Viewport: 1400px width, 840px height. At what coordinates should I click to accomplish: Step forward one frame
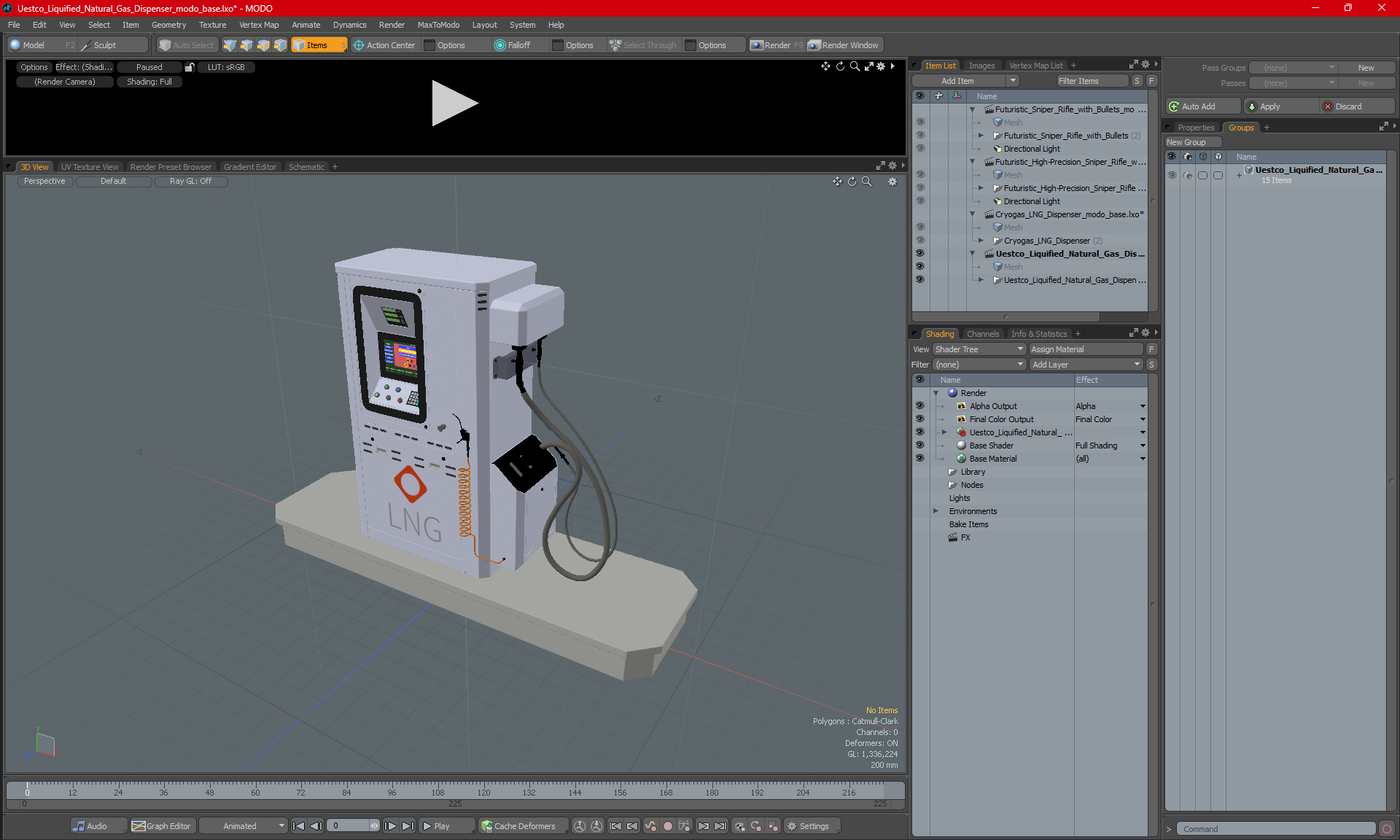click(390, 826)
